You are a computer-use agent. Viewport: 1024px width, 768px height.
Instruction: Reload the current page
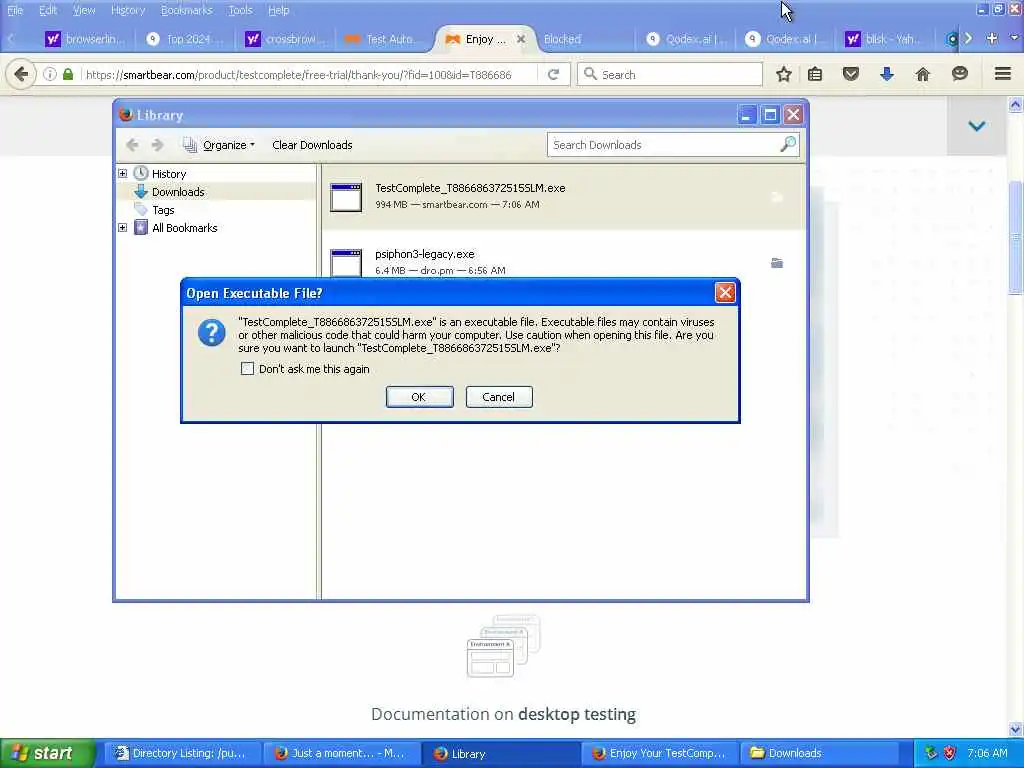pos(554,74)
